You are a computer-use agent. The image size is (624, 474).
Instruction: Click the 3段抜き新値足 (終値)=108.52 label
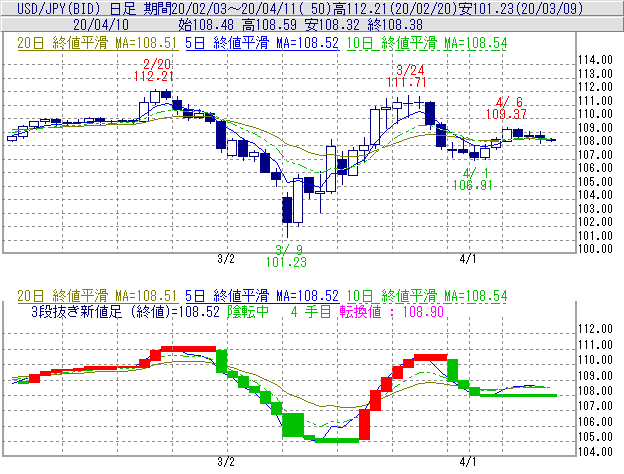point(125,312)
